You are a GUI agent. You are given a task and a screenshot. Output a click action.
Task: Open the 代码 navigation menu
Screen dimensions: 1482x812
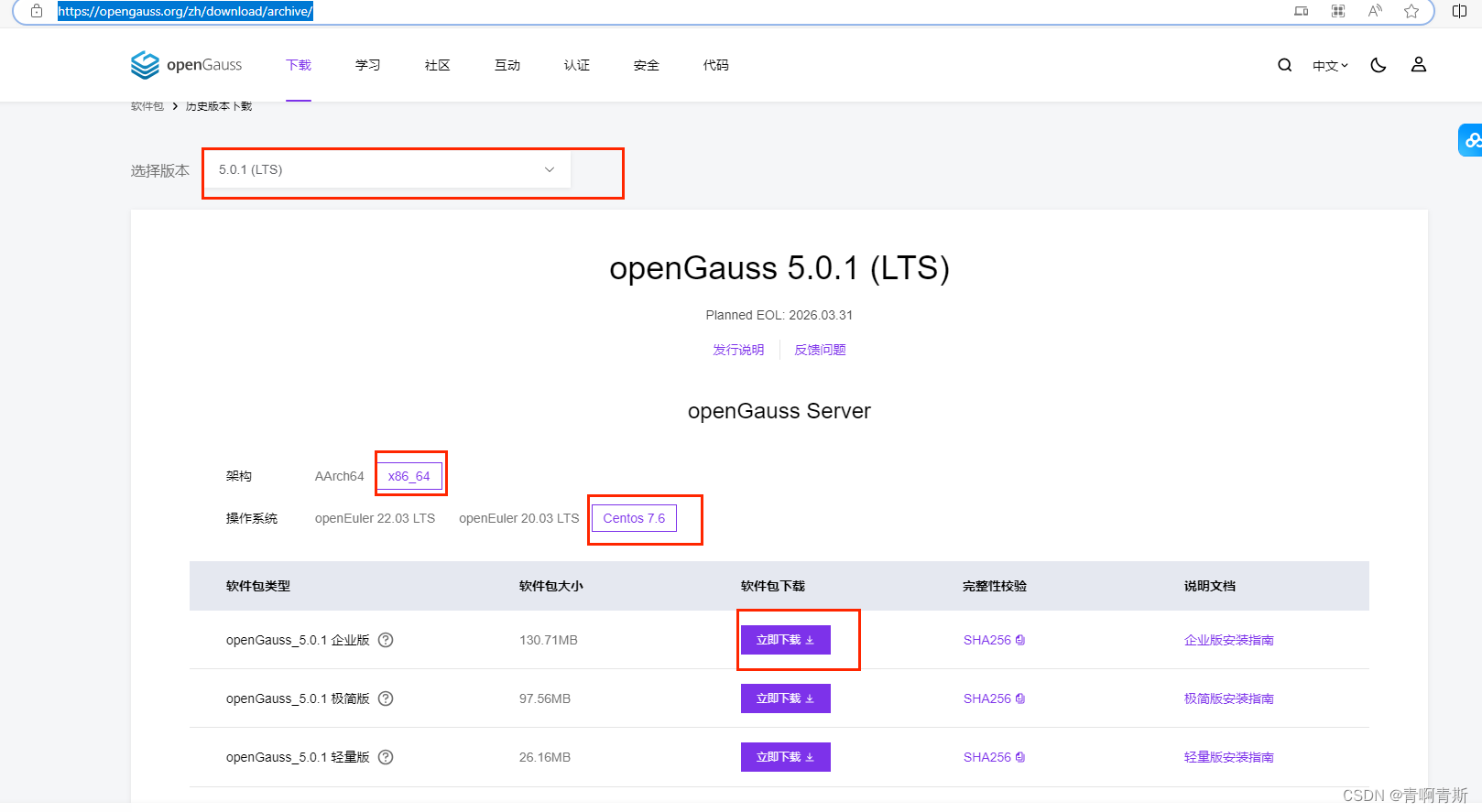point(716,65)
